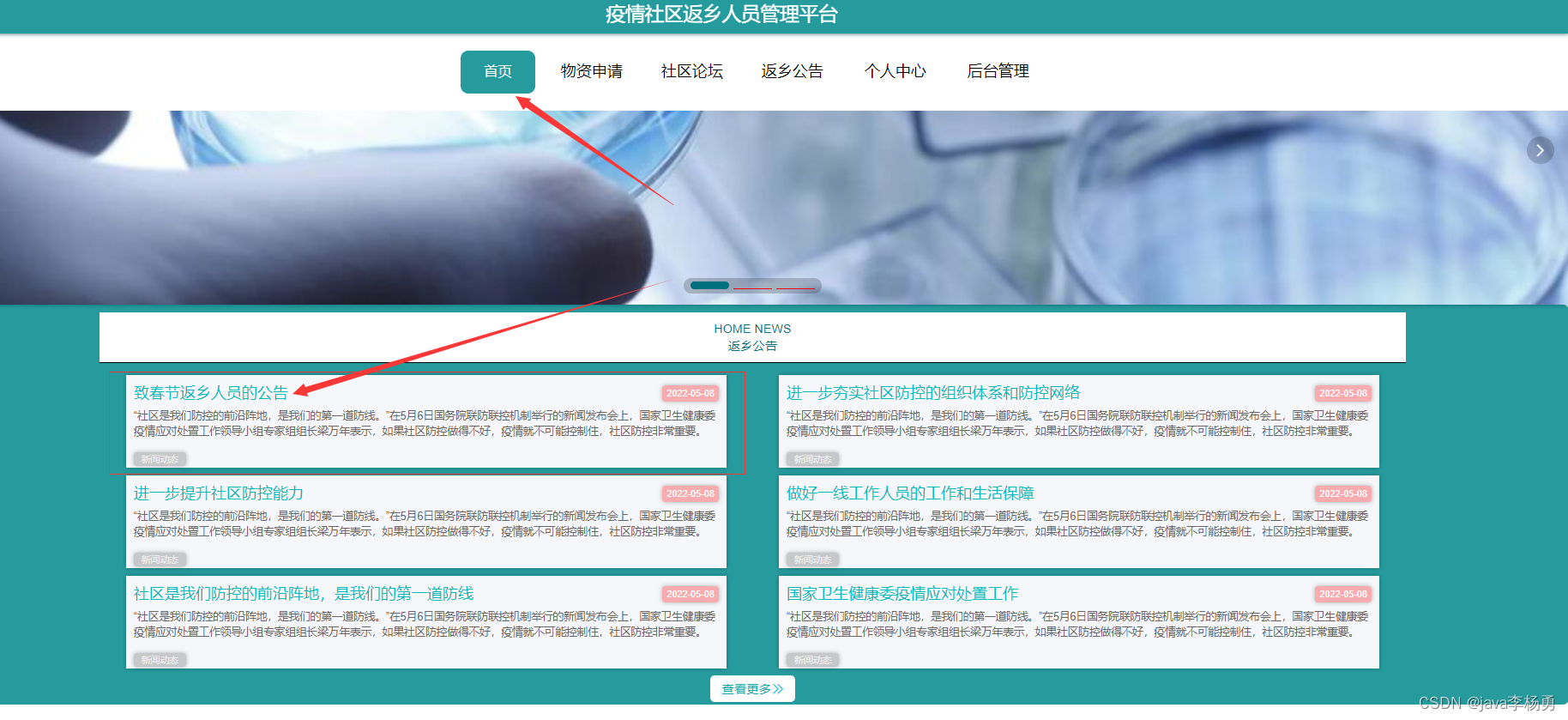The image size is (1568, 720).
Task: Click 新闻动态 tag under 致春节返乡人员的公告
Action: pos(160,459)
